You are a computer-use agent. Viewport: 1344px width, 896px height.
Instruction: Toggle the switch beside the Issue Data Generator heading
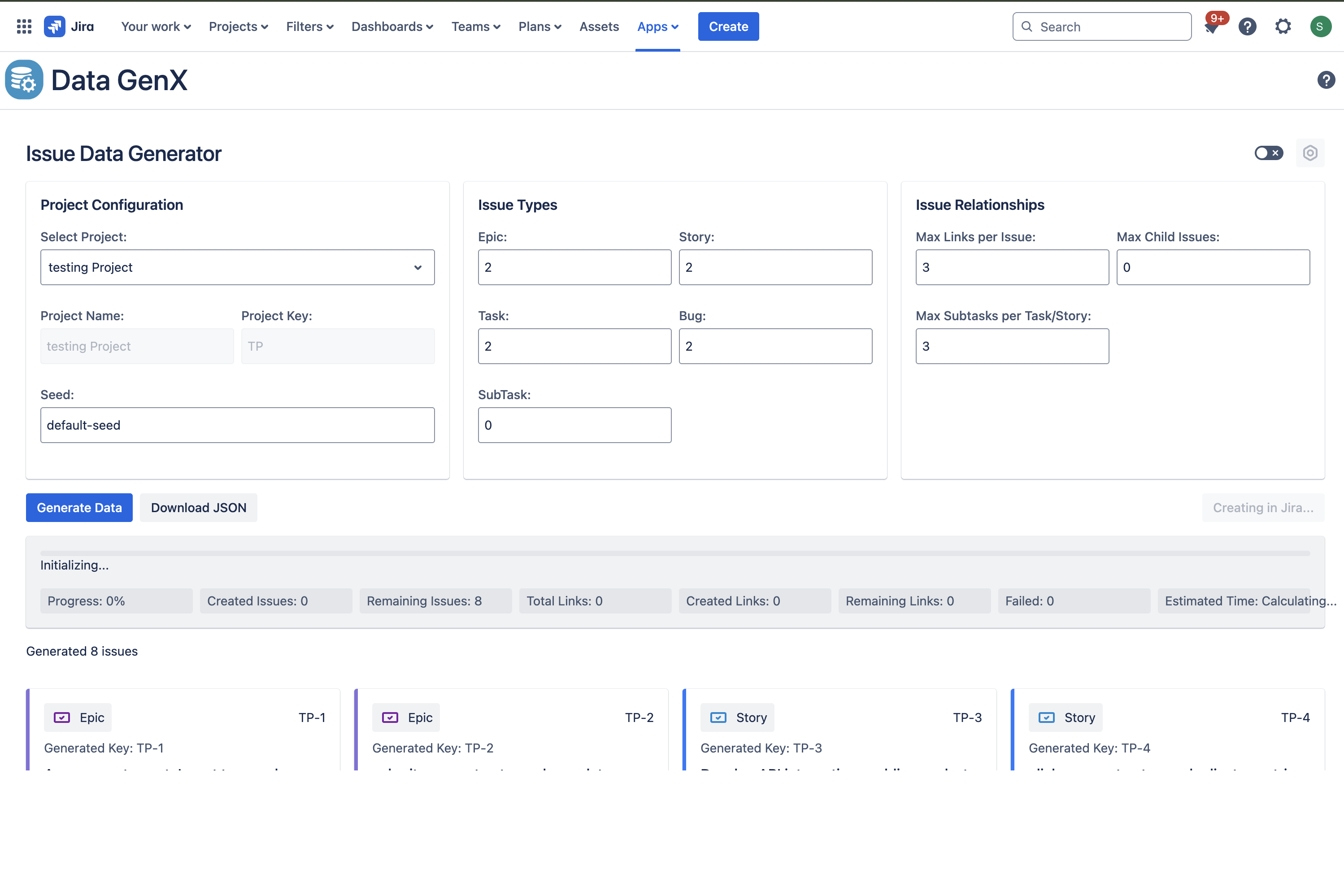(x=1269, y=153)
